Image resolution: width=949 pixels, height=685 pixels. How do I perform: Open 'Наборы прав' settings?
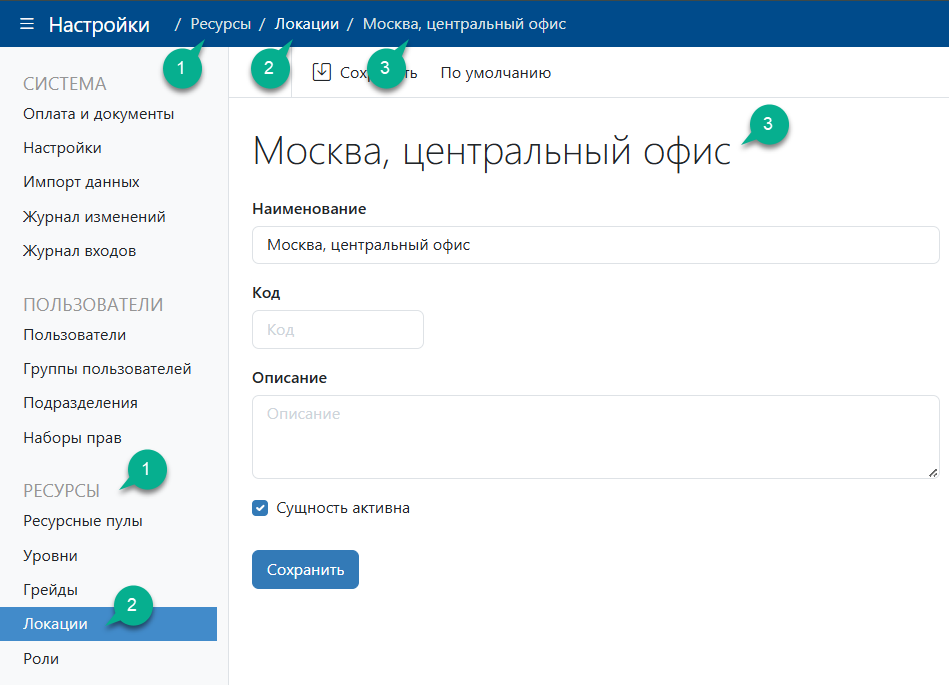[72, 438]
